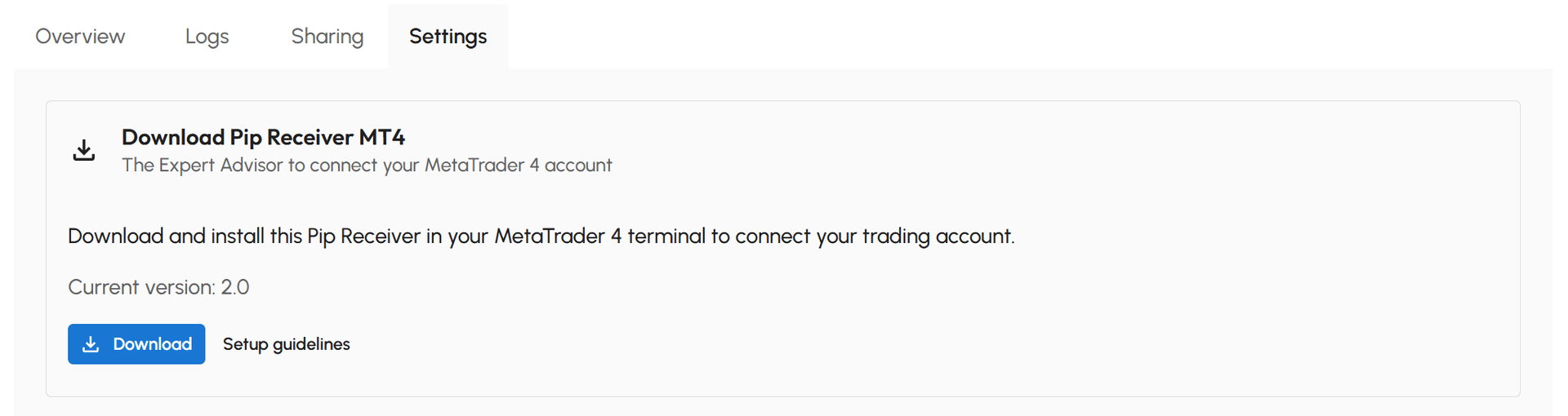This screenshot has height=416, width=1568.
Task: Click the "Download and install this Pip Receiver" paragraph
Action: pos(541,237)
